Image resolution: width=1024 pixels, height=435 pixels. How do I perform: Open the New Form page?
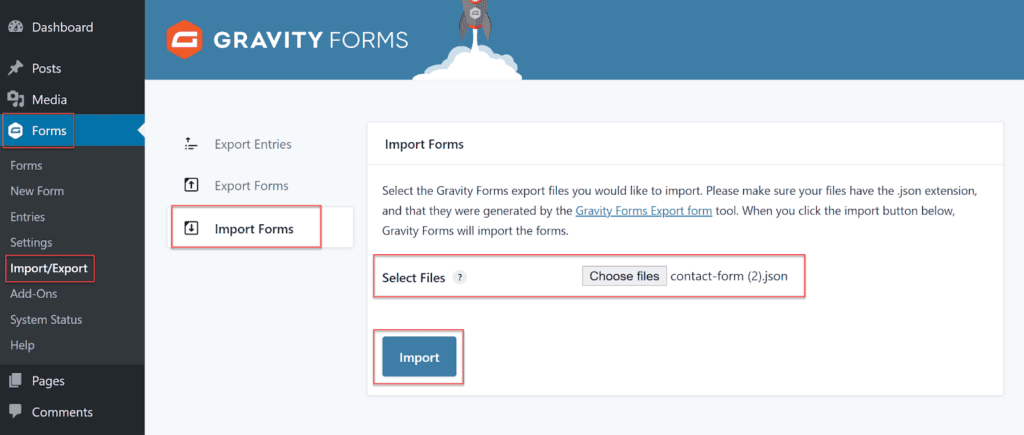point(37,191)
